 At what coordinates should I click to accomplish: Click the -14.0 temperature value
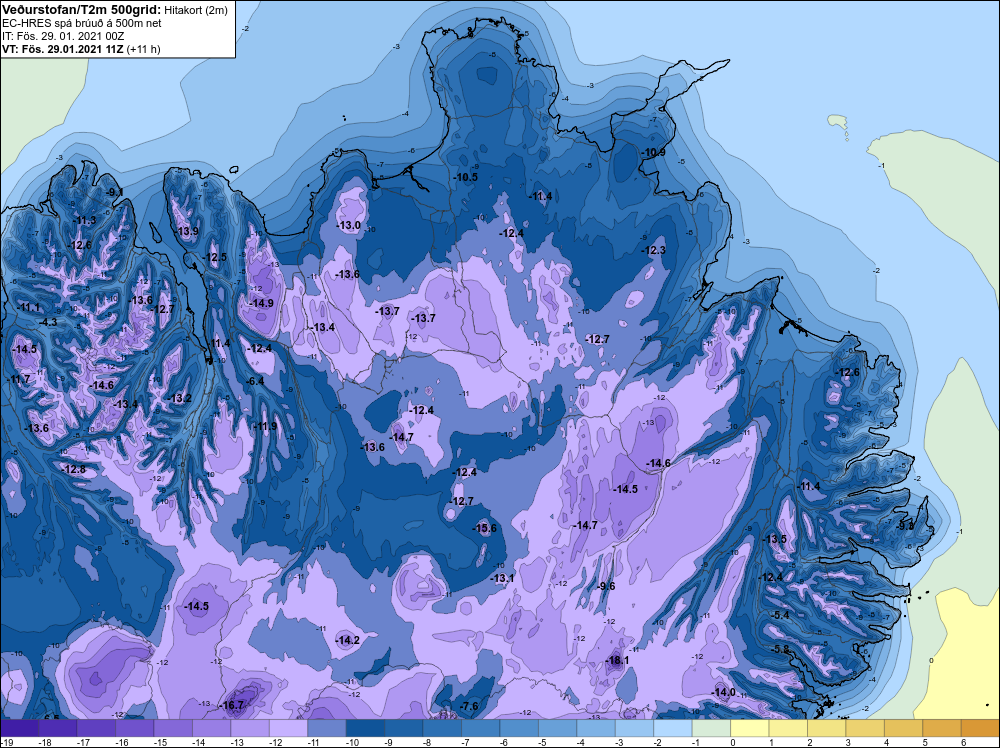point(723,692)
